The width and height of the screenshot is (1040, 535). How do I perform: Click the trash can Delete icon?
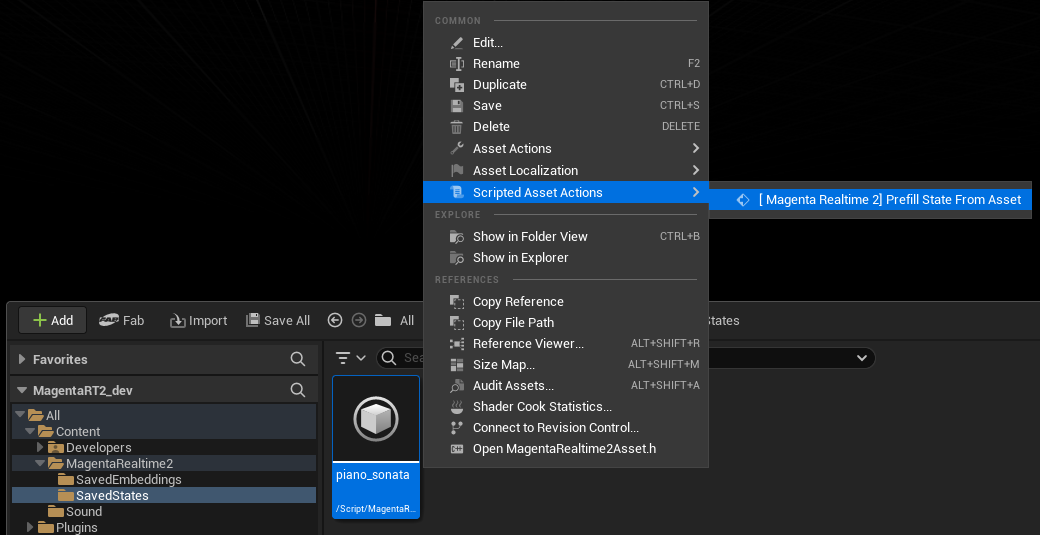[456, 127]
